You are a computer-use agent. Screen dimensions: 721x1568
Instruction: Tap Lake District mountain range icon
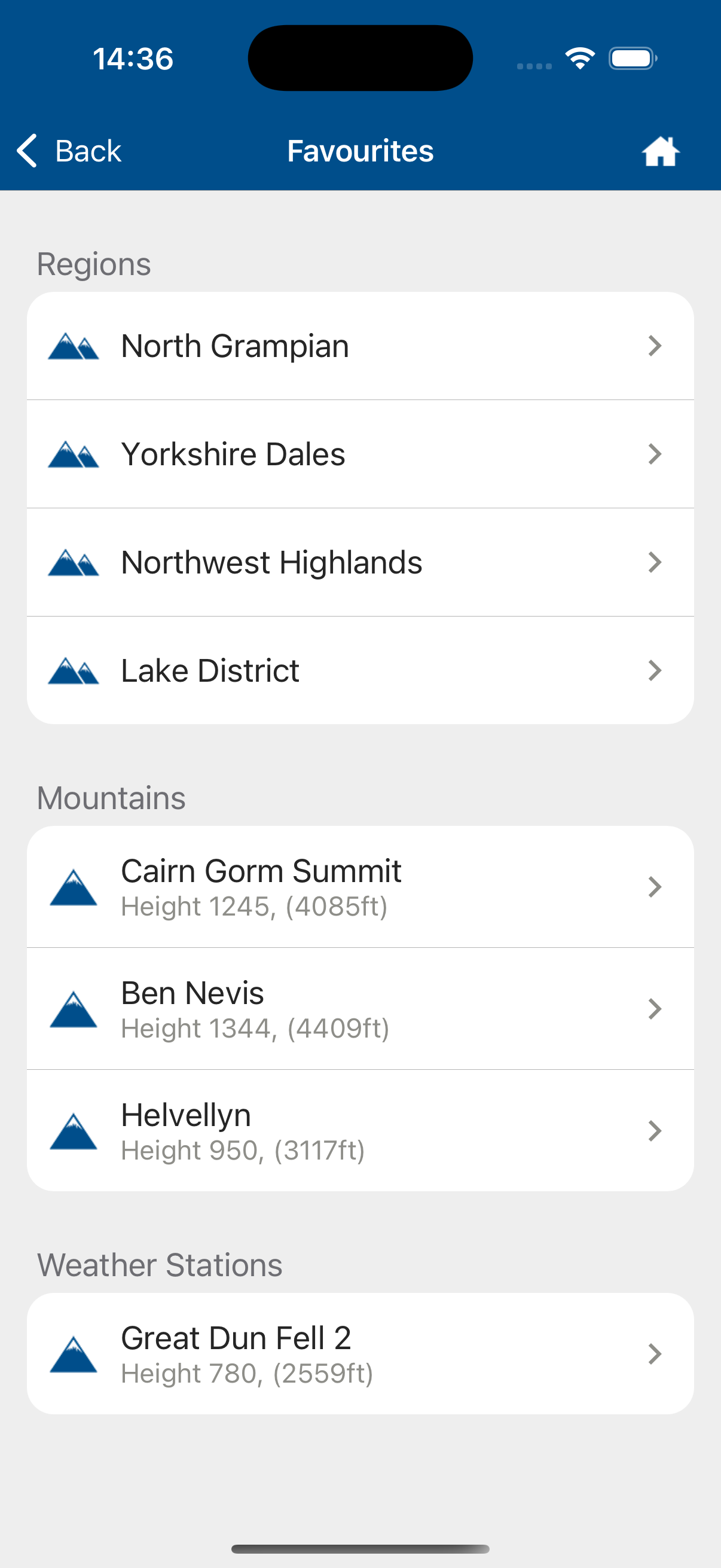[x=73, y=671]
